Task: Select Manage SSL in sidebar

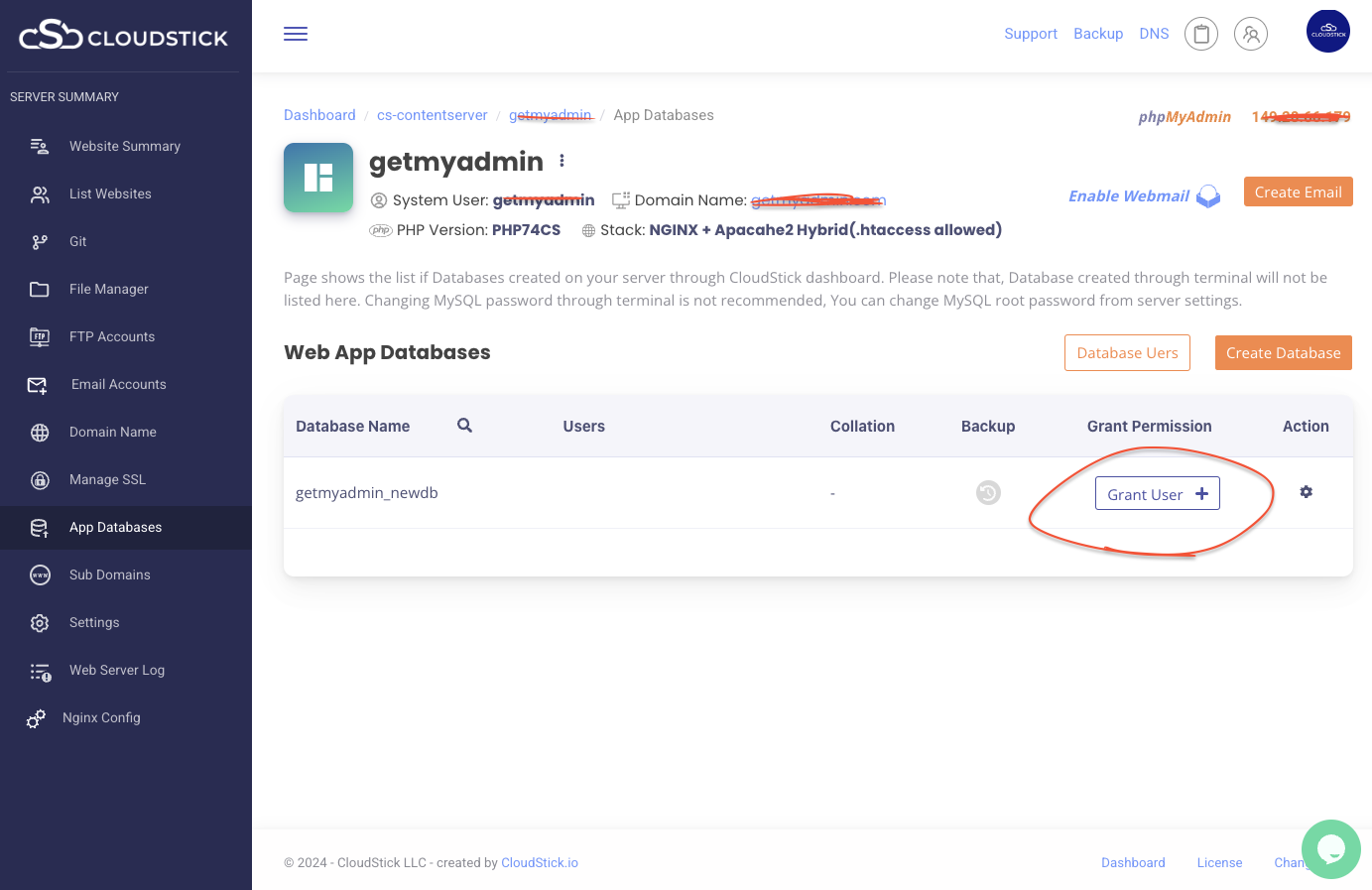Action: pyautogui.click(x=107, y=480)
